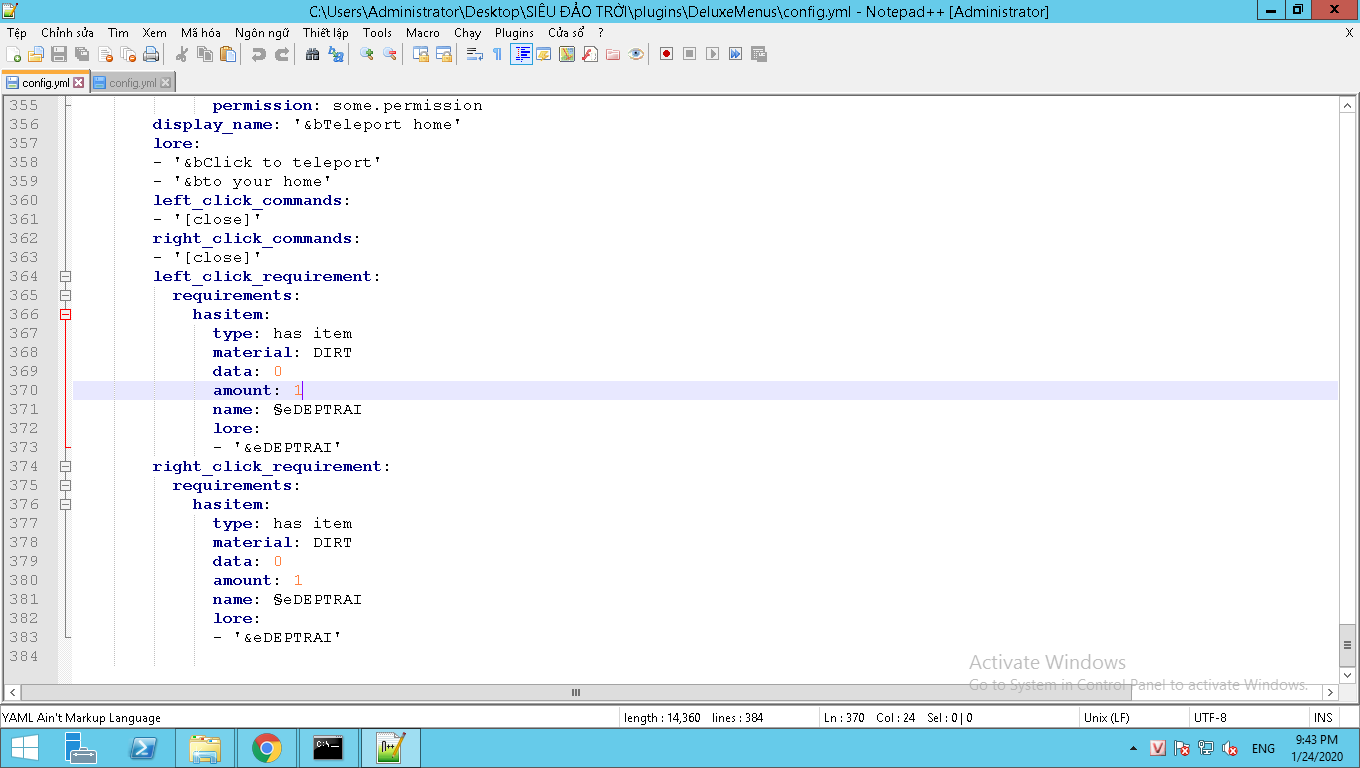This screenshot has width=1360, height=768.
Task: Click the horizontal scrollbar thumb
Action: pos(576,692)
